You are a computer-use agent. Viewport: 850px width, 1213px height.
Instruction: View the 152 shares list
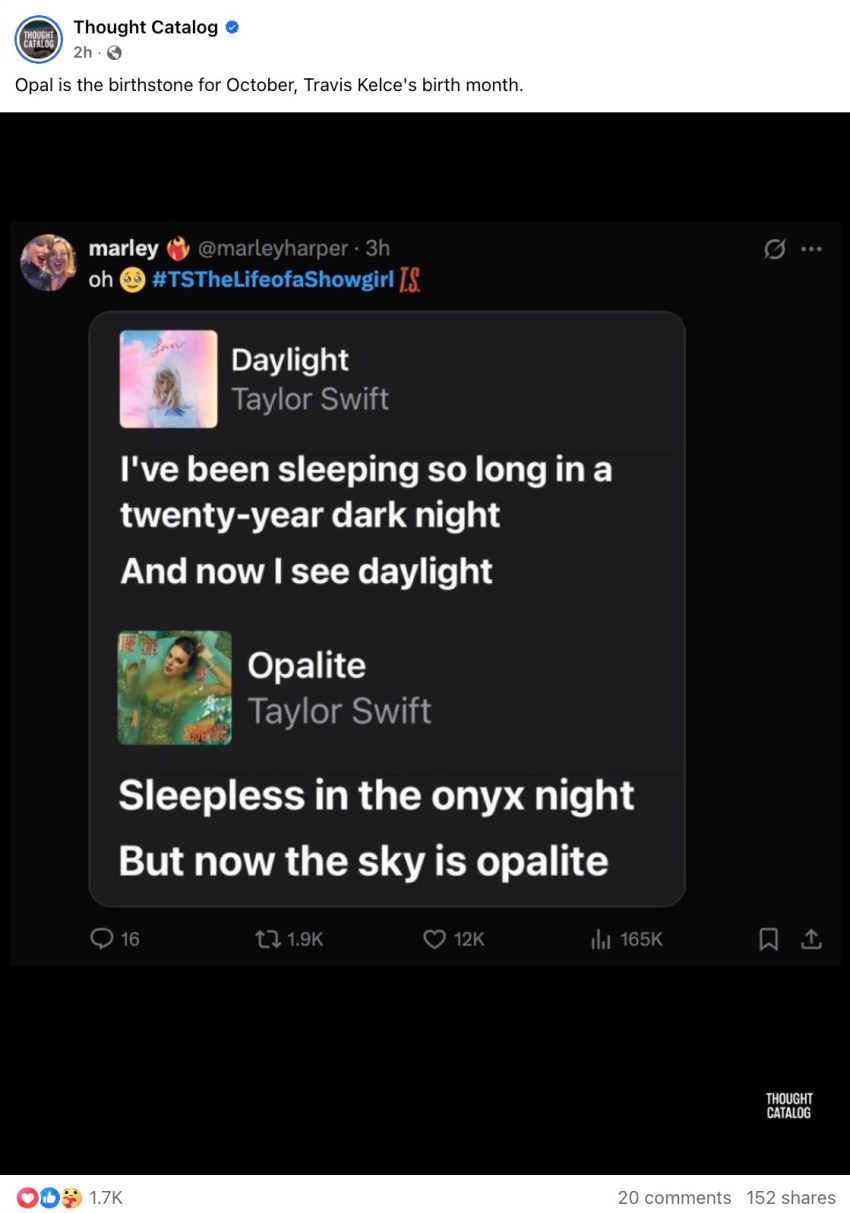(x=790, y=1197)
